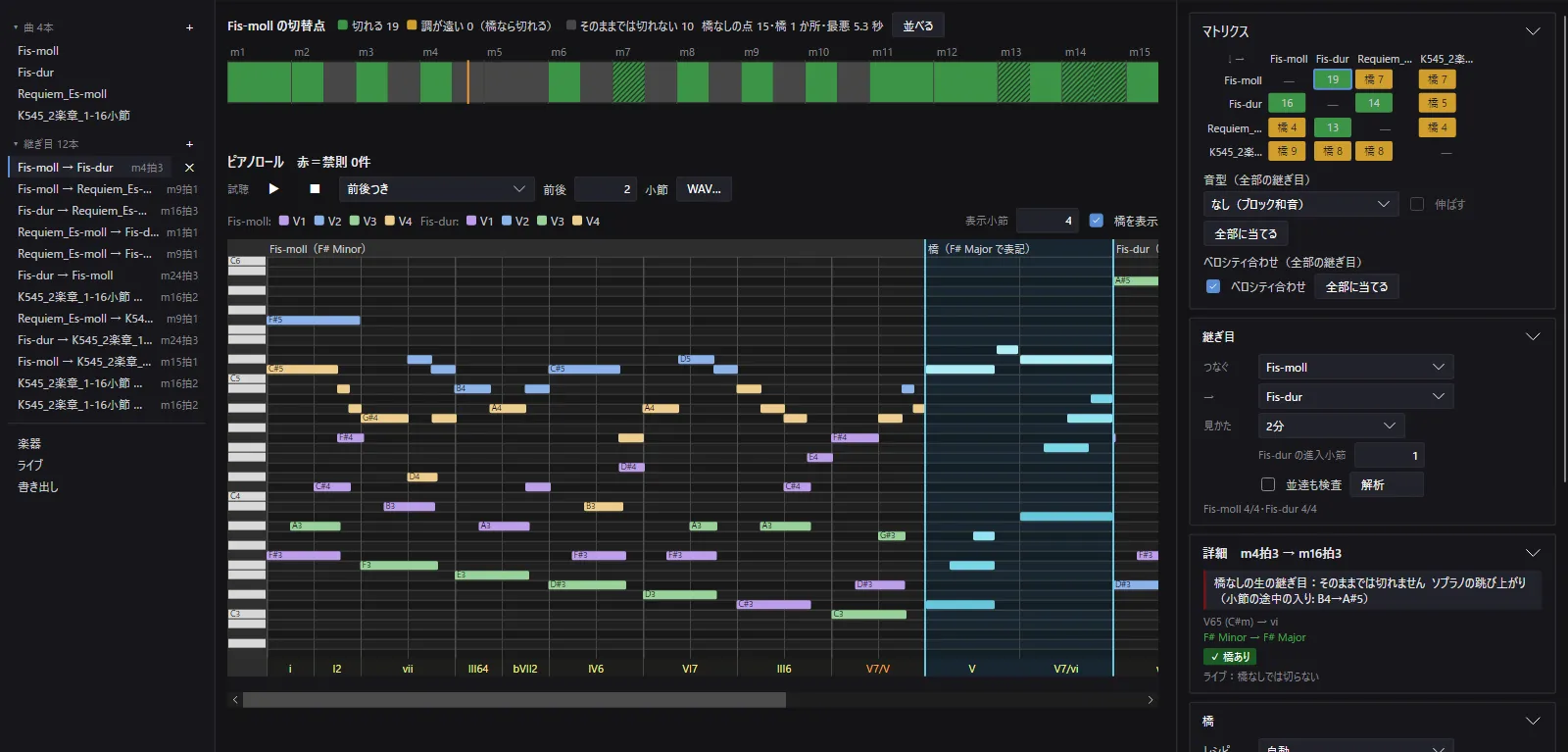Click the 前後 measures input field
The height and width of the screenshot is (752, 1568).
tap(606, 189)
